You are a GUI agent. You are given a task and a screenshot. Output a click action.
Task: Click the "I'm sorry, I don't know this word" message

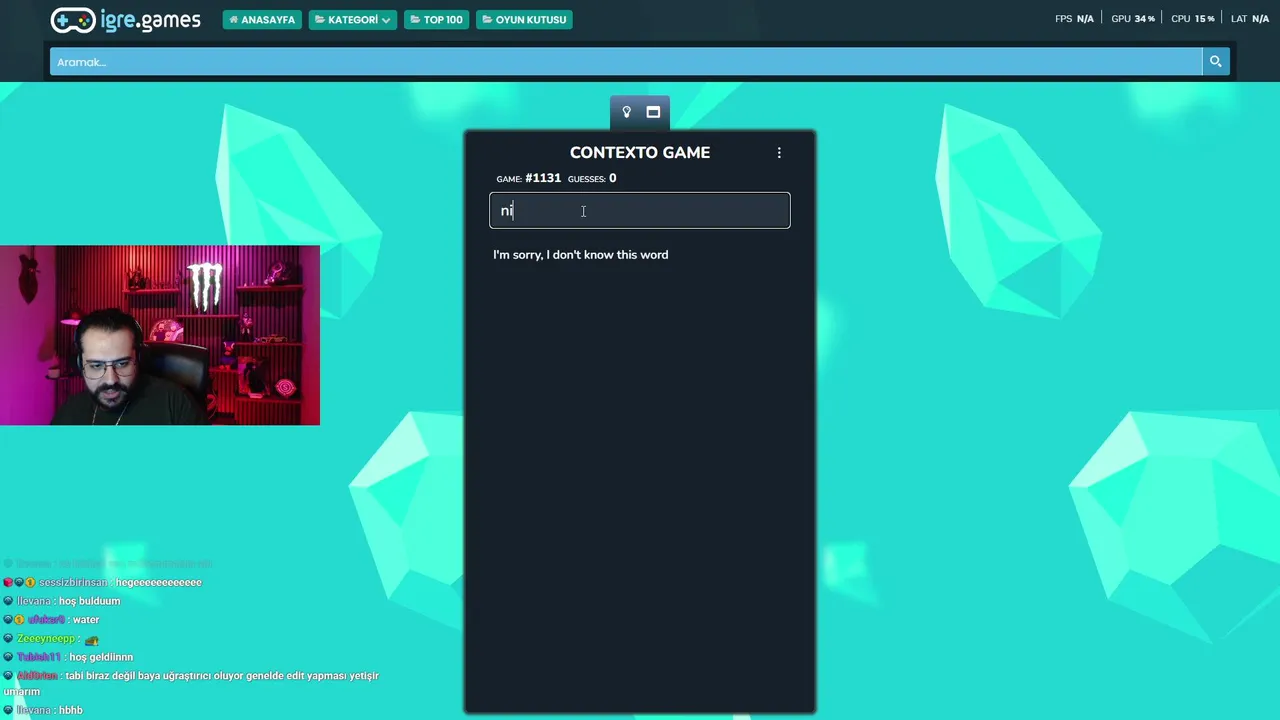pyautogui.click(x=580, y=255)
